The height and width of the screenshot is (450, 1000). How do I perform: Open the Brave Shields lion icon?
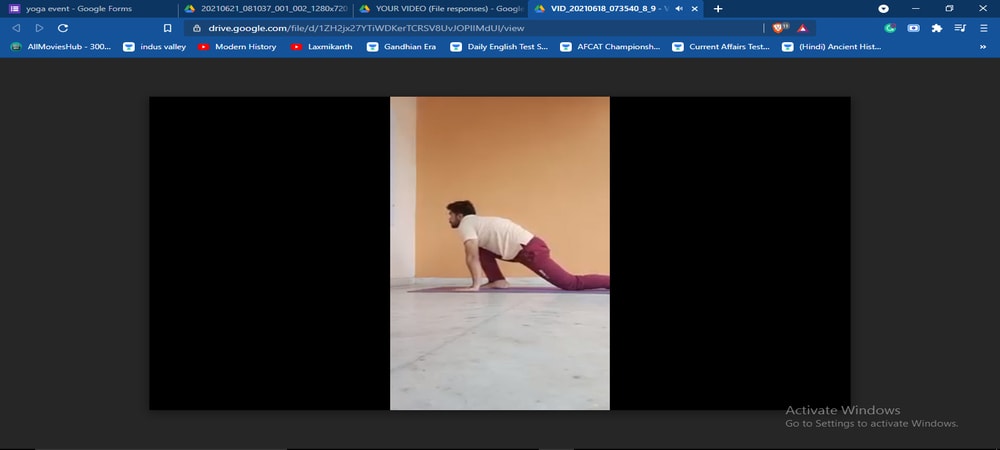780,28
